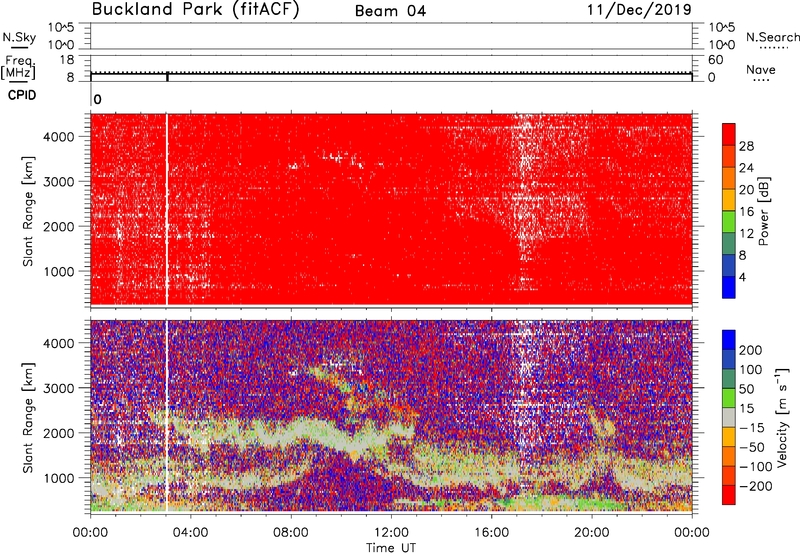Click the gray -15 to 15 velocity swatch

pos(729,417)
